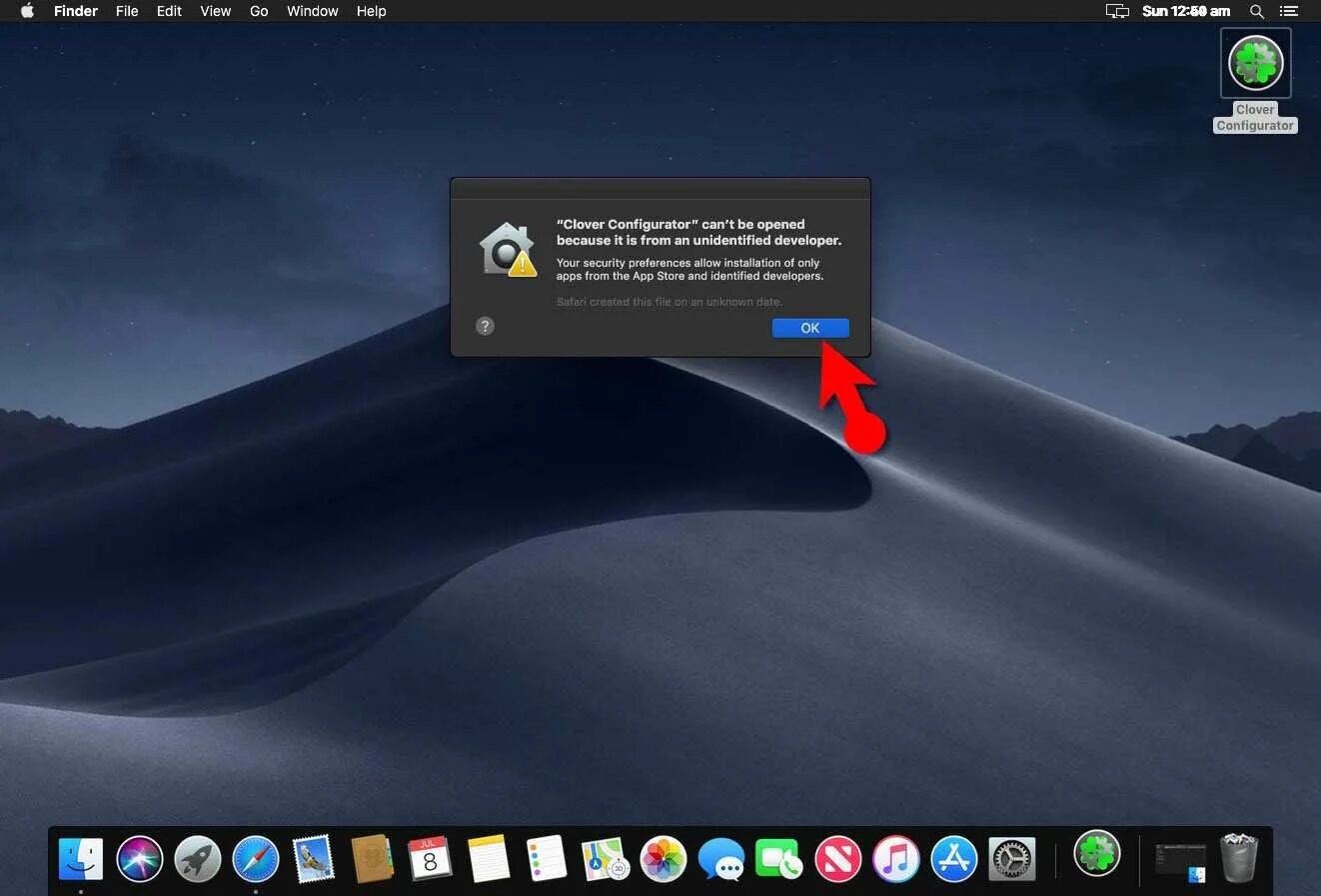Screen dimensions: 1321x896
Task: Open Maps app in the Dock
Action: coord(606,859)
